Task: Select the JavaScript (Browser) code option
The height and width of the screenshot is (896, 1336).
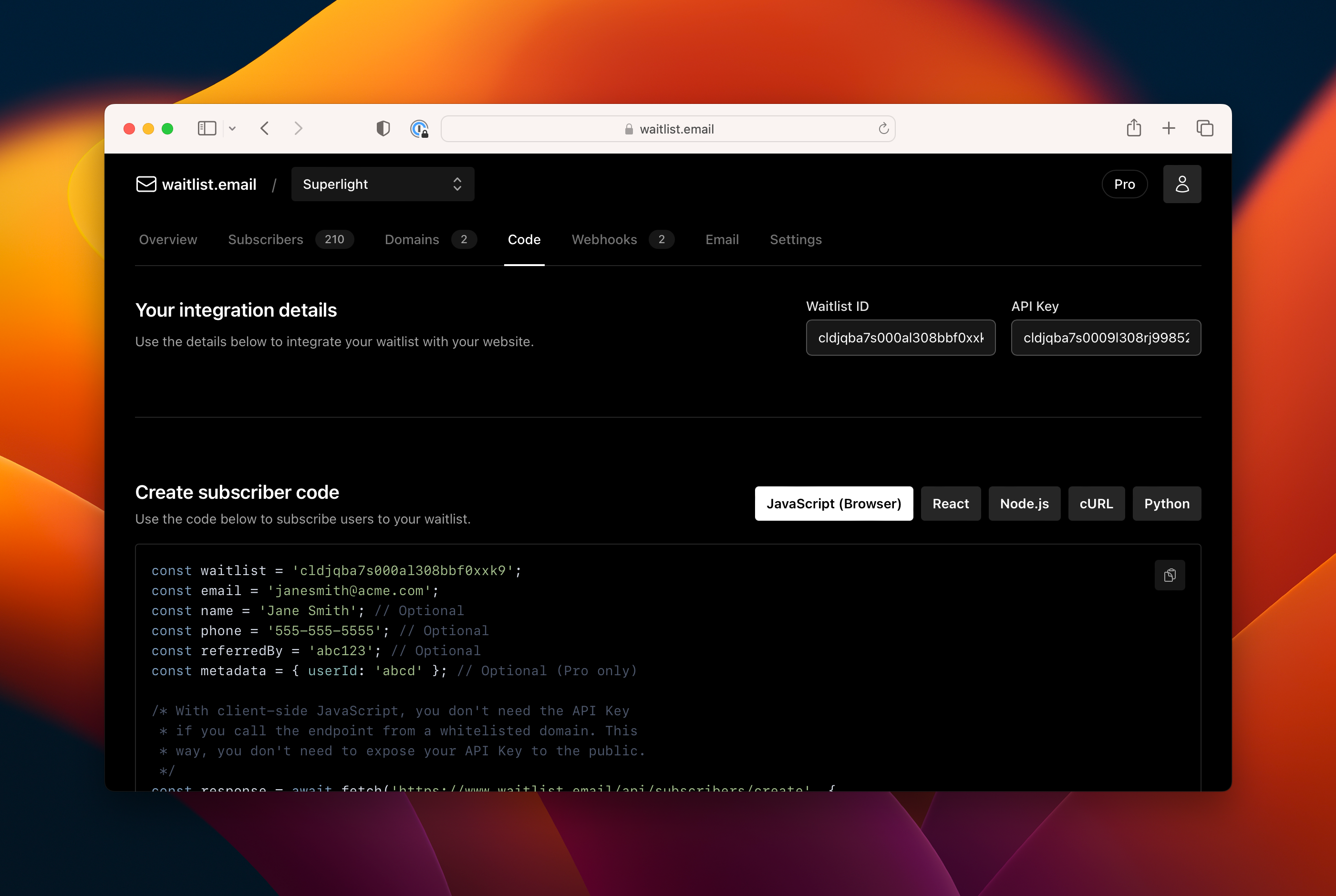Action: pyautogui.click(x=834, y=504)
